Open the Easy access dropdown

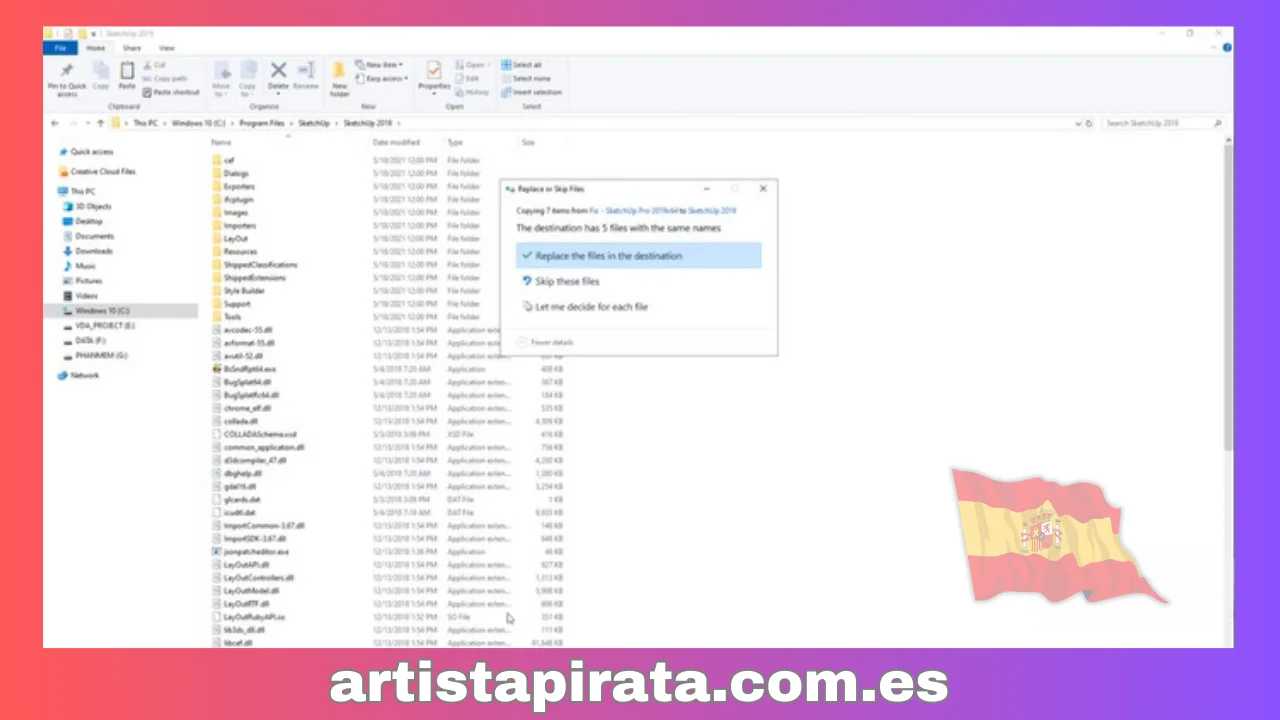click(x=383, y=78)
